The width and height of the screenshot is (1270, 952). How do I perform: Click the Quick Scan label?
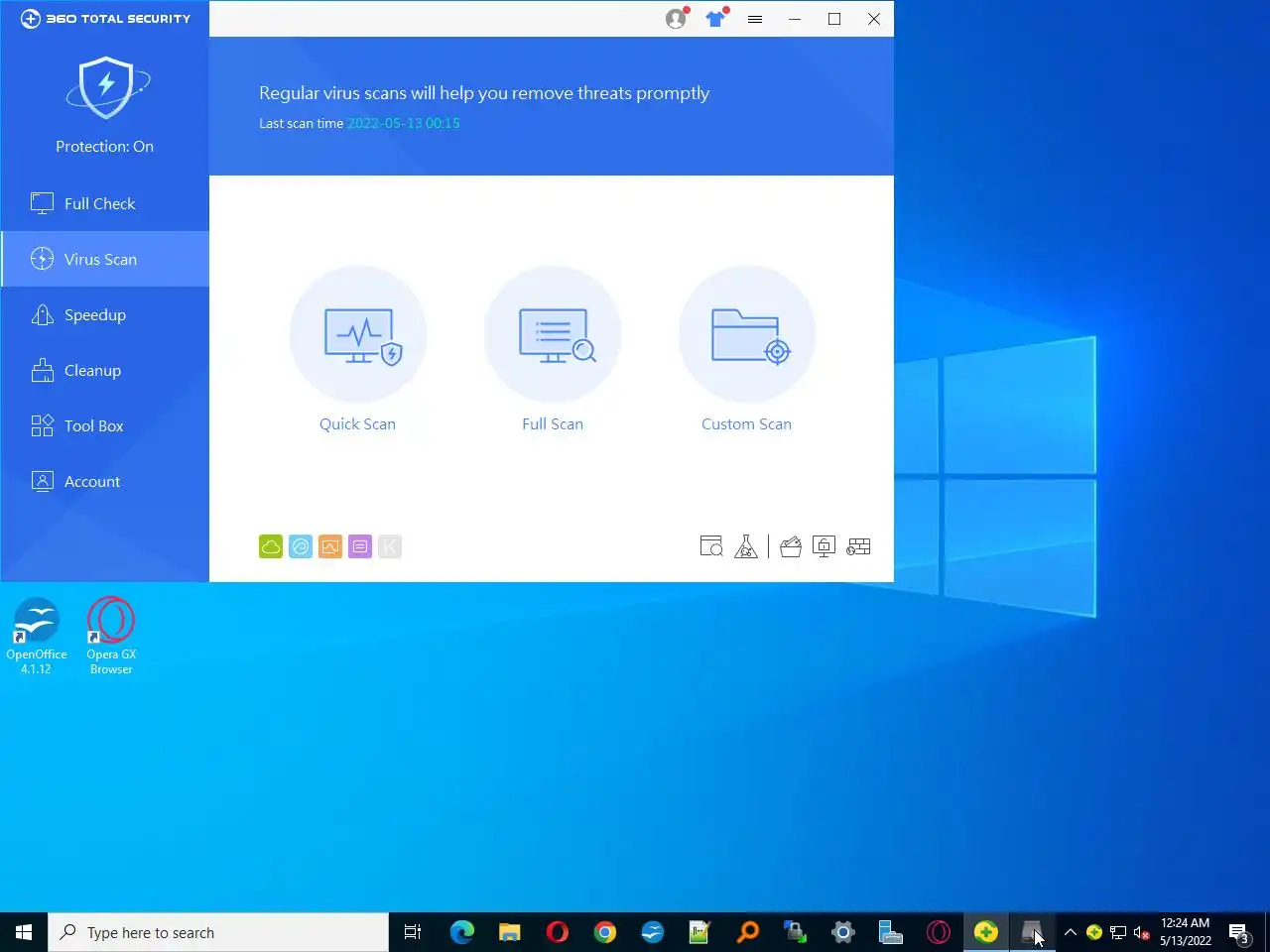tap(357, 423)
